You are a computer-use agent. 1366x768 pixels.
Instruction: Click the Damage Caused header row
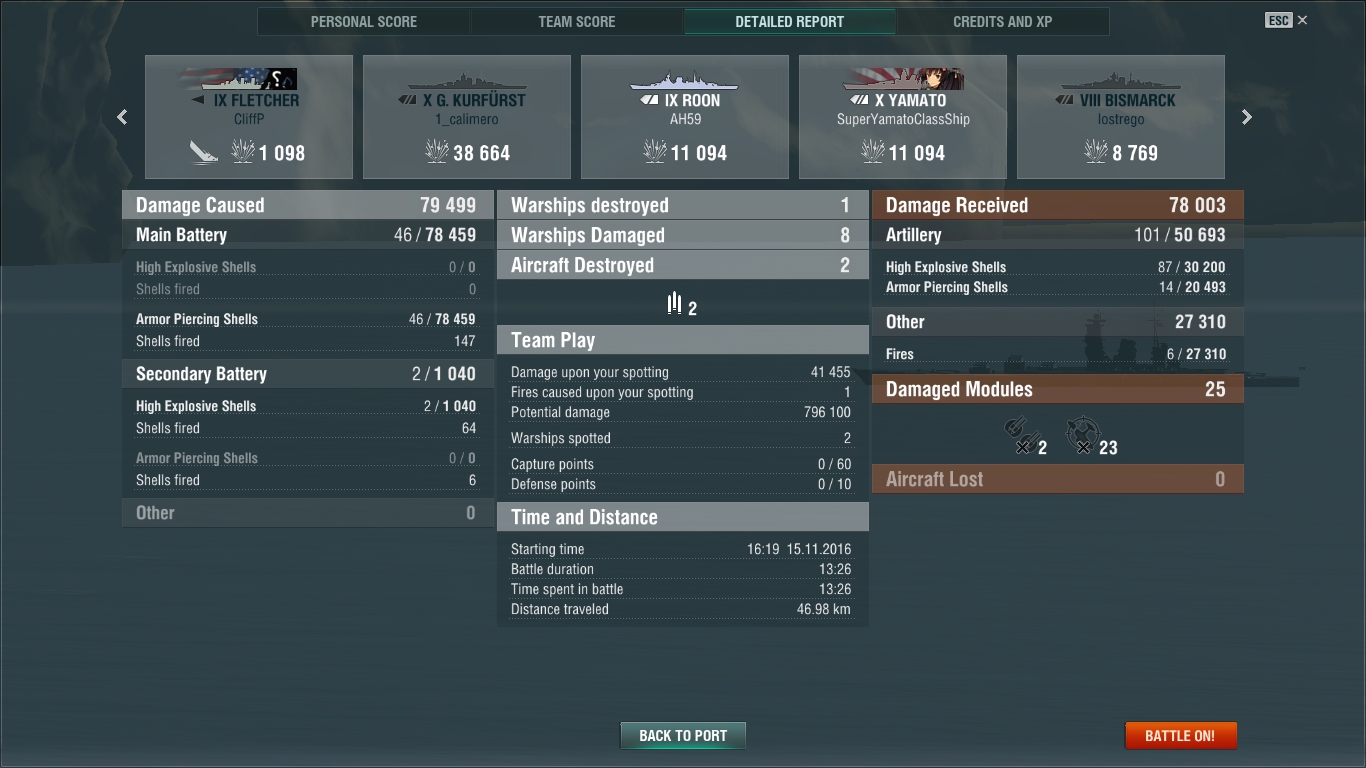pos(306,205)
